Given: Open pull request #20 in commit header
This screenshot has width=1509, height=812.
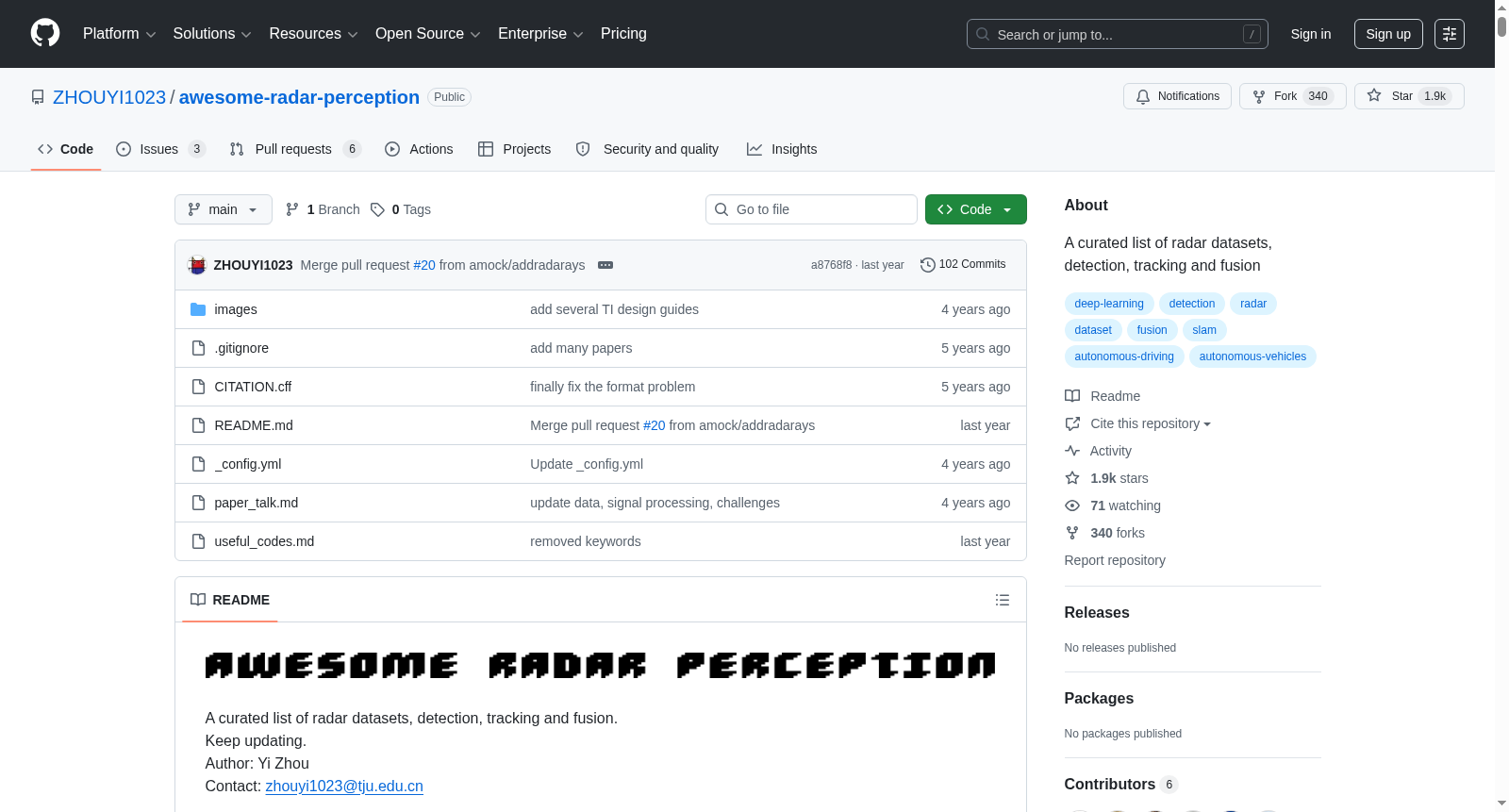Looking at the screenshot, I should [x=424, y=265].
